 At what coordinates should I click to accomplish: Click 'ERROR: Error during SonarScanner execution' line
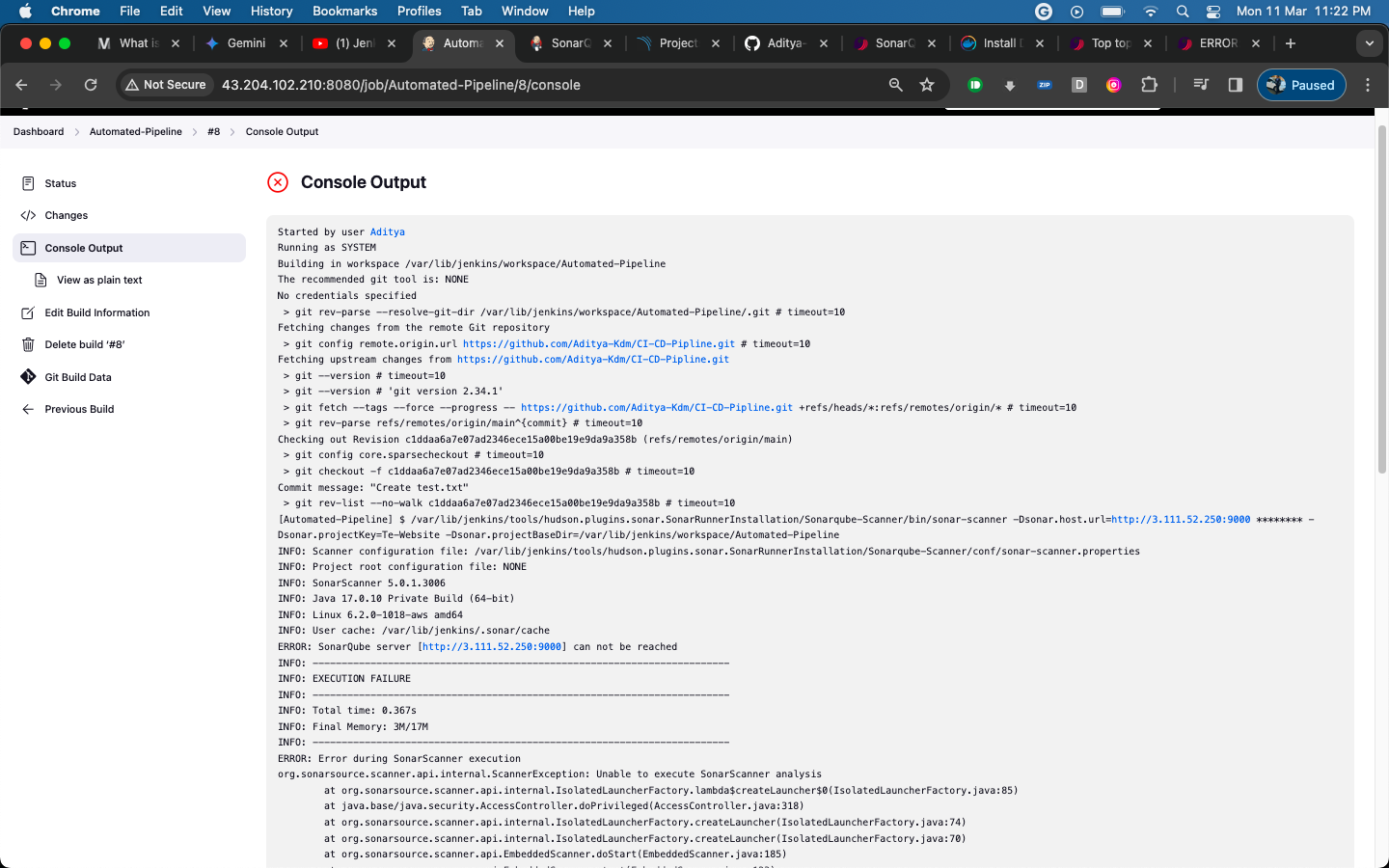(x=399, y=759)
